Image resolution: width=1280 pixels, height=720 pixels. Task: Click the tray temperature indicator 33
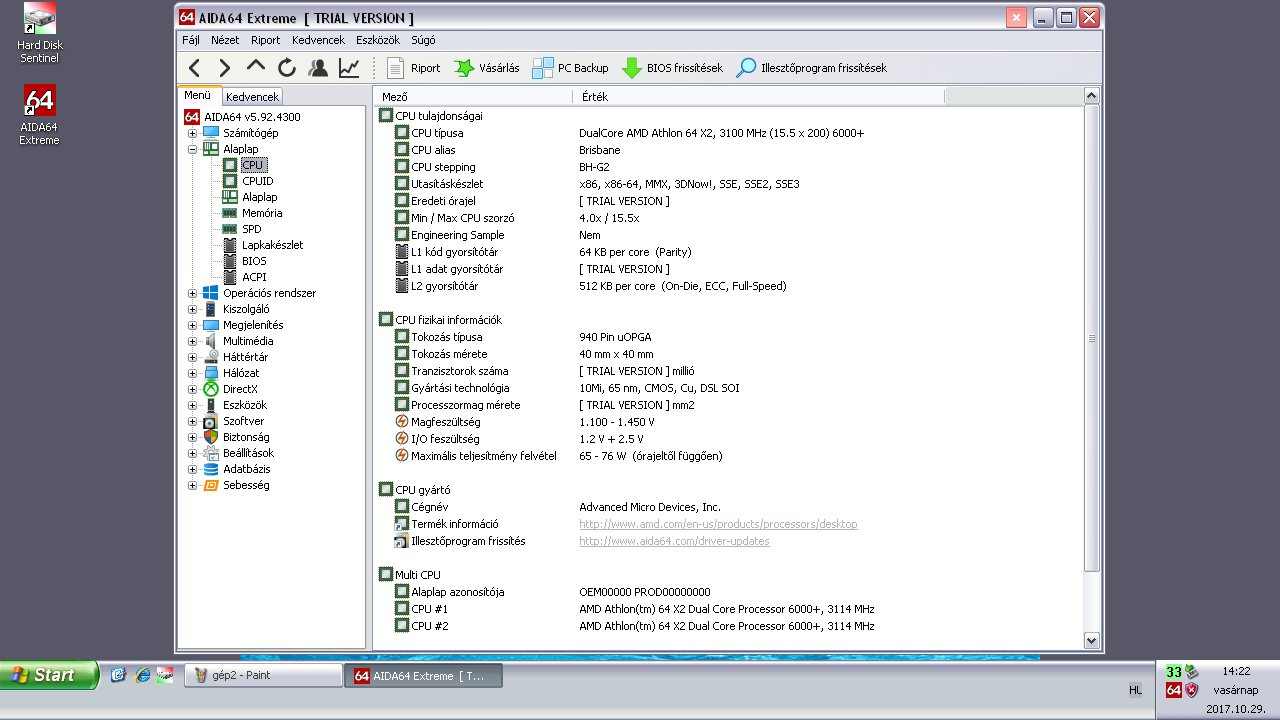tap(1173, 672)
